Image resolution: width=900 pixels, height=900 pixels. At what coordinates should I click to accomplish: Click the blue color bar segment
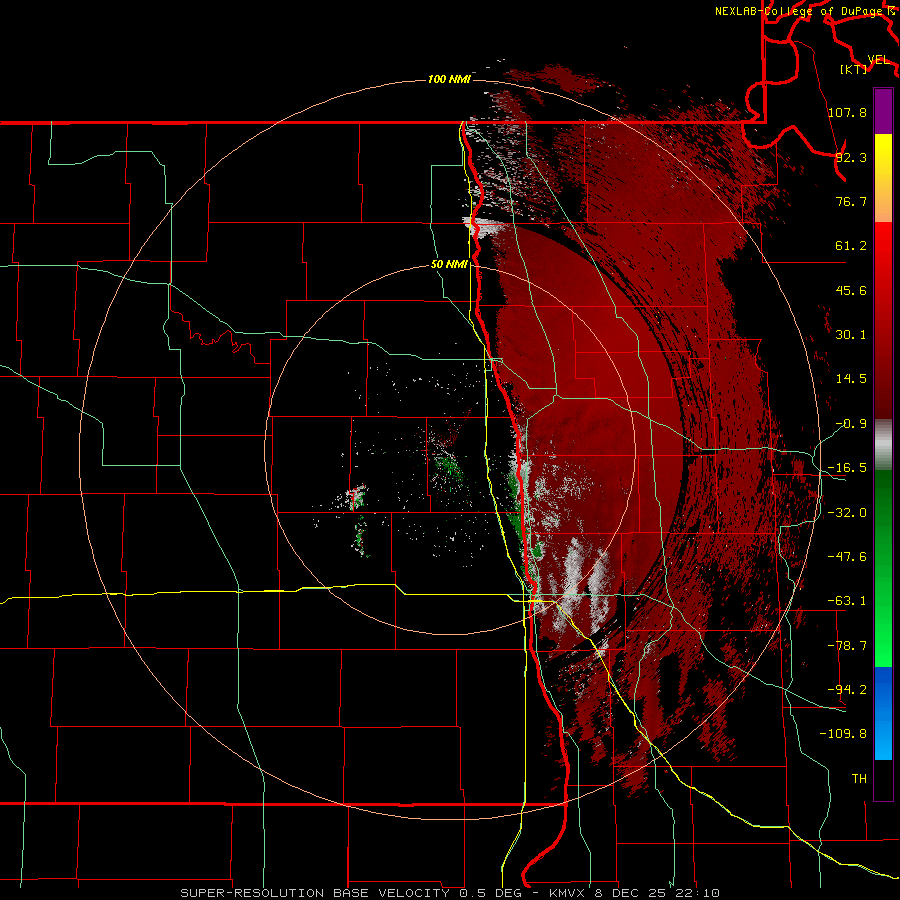(883, 713)
